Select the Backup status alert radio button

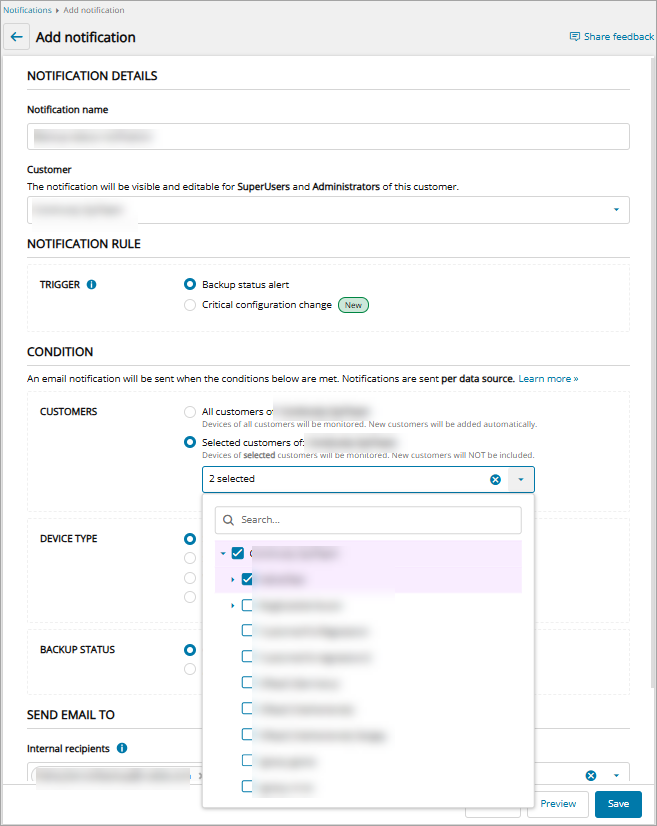coord(190,285)
